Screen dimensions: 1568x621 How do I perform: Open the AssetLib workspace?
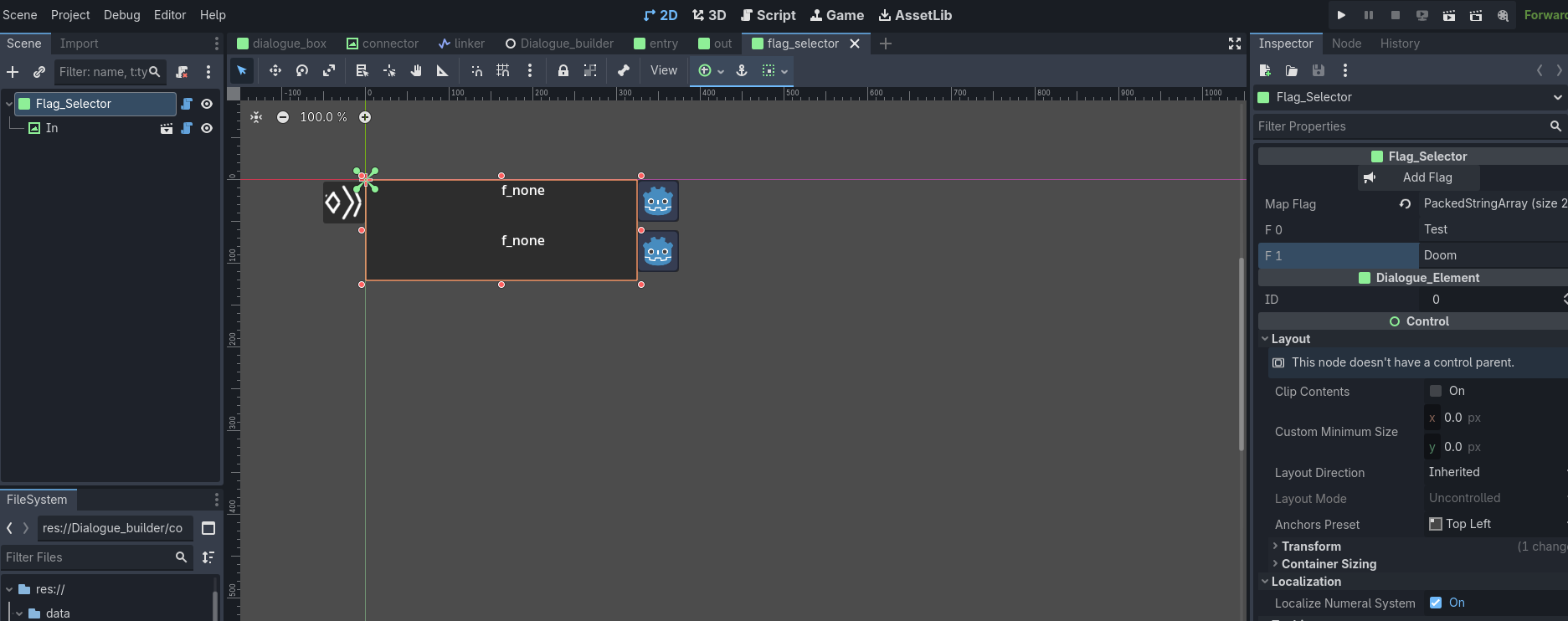coord(915,15)
